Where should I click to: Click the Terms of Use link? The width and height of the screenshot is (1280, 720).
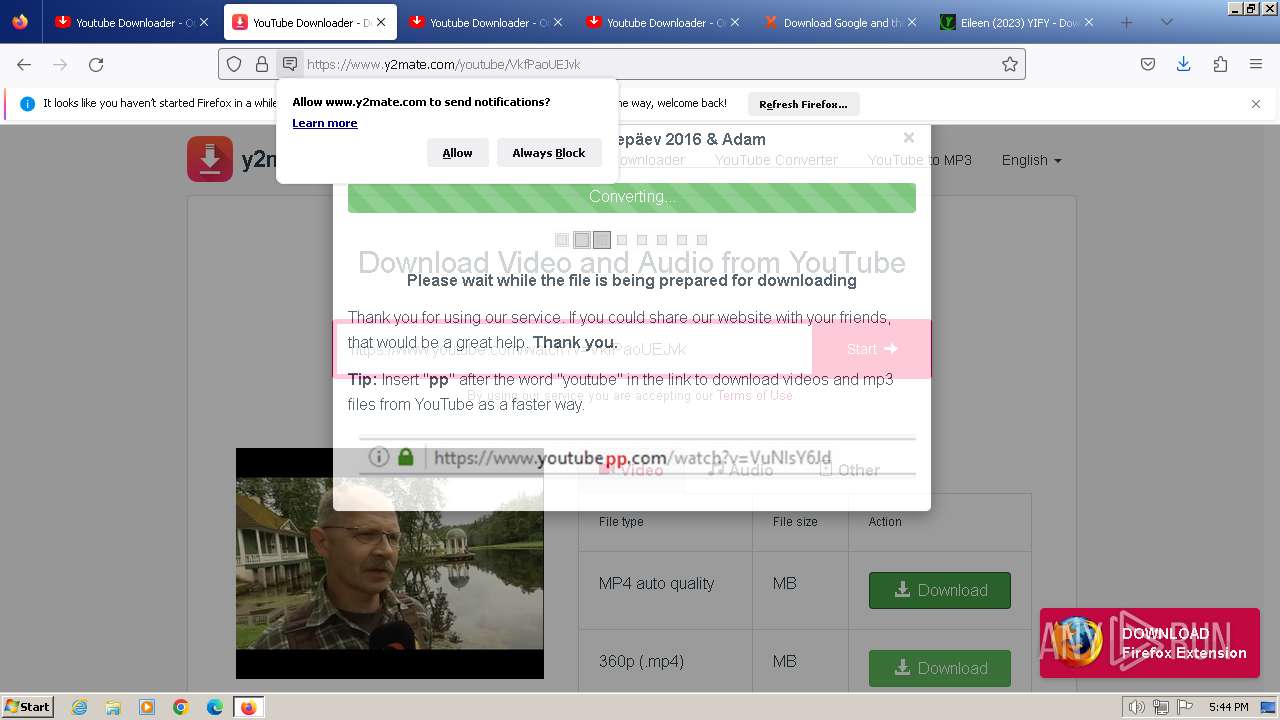click(755, 395)
